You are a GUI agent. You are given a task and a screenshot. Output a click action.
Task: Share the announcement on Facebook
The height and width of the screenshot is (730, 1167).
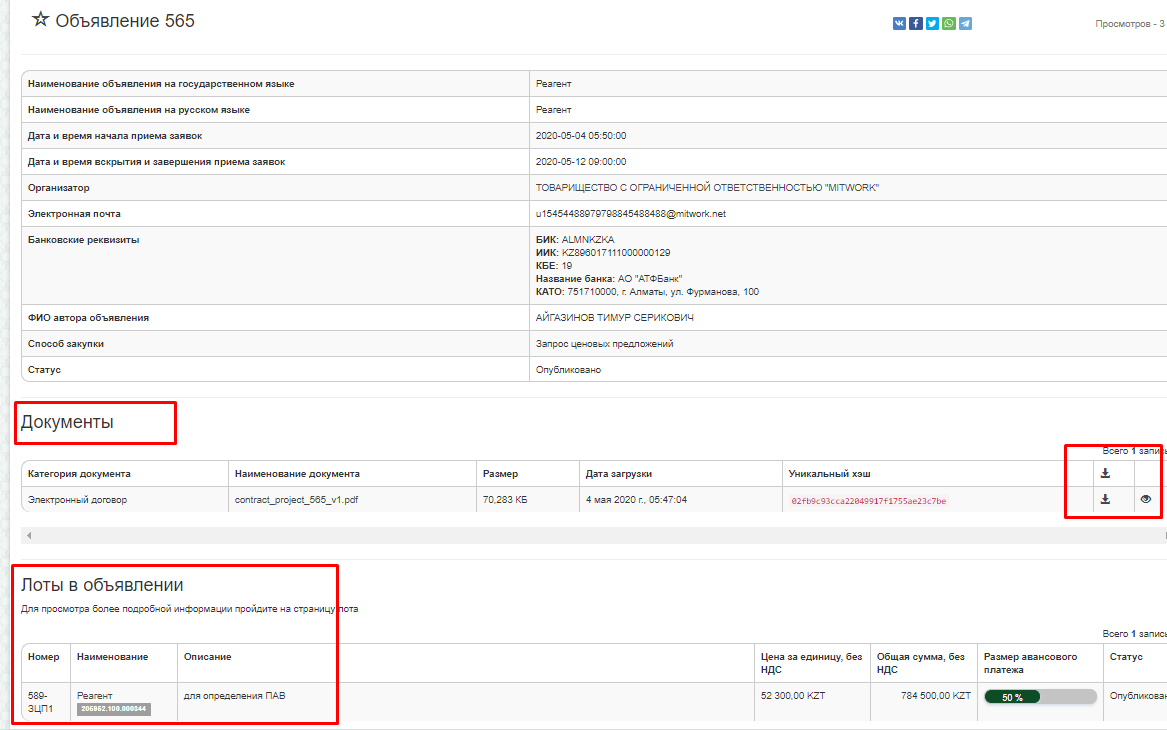[x=915, y=24]
